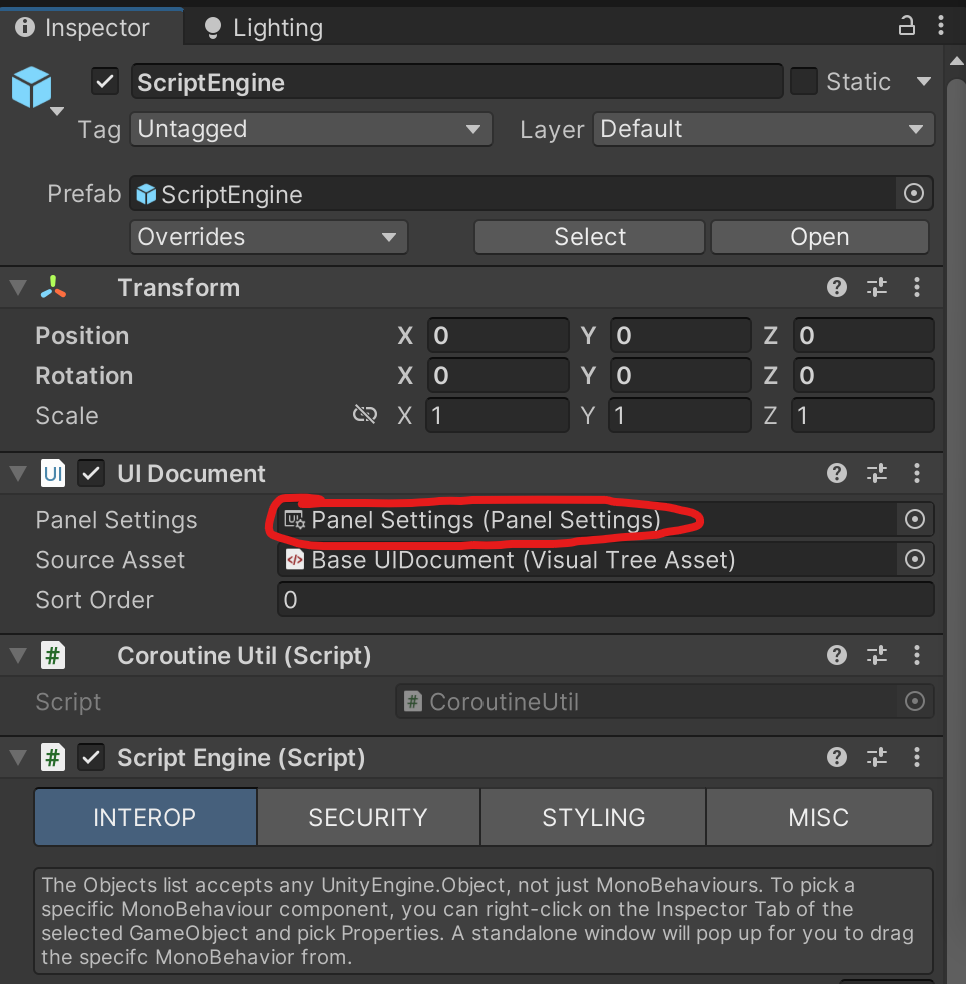Image resolution: width=966 pixels, height=984 pixels.
Task: Open the Overrides dropdown
Action: [268, 237]
